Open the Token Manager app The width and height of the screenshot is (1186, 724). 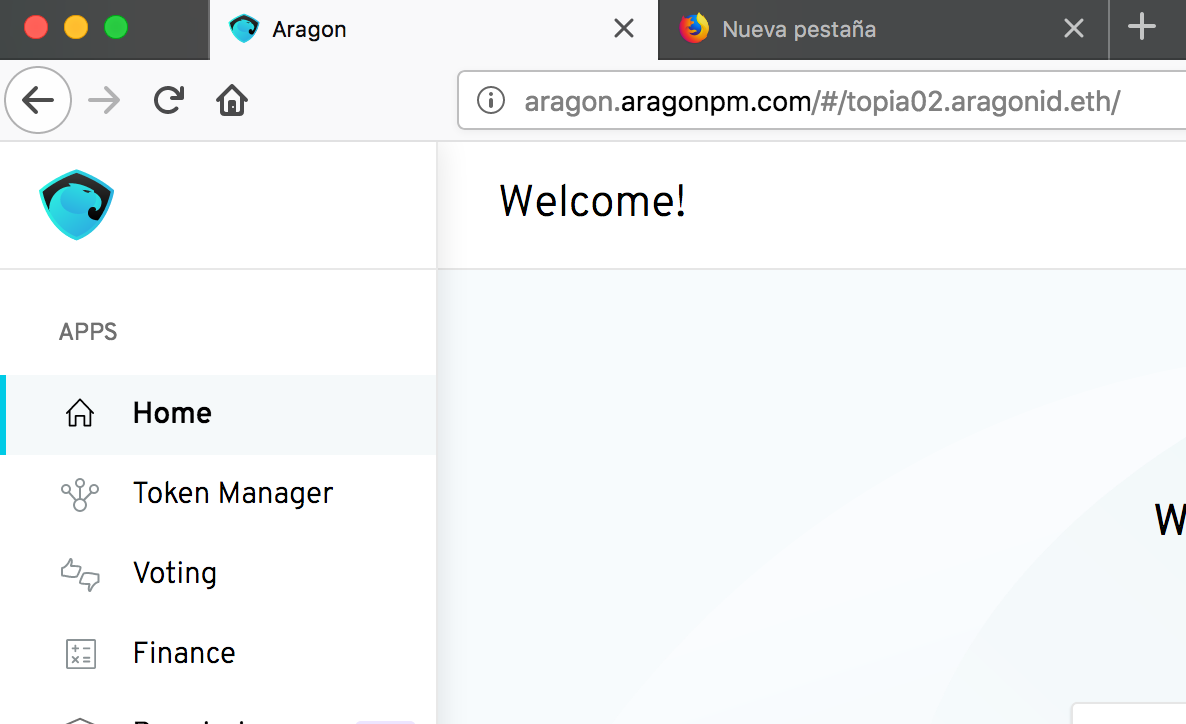[x=219, y=493]
